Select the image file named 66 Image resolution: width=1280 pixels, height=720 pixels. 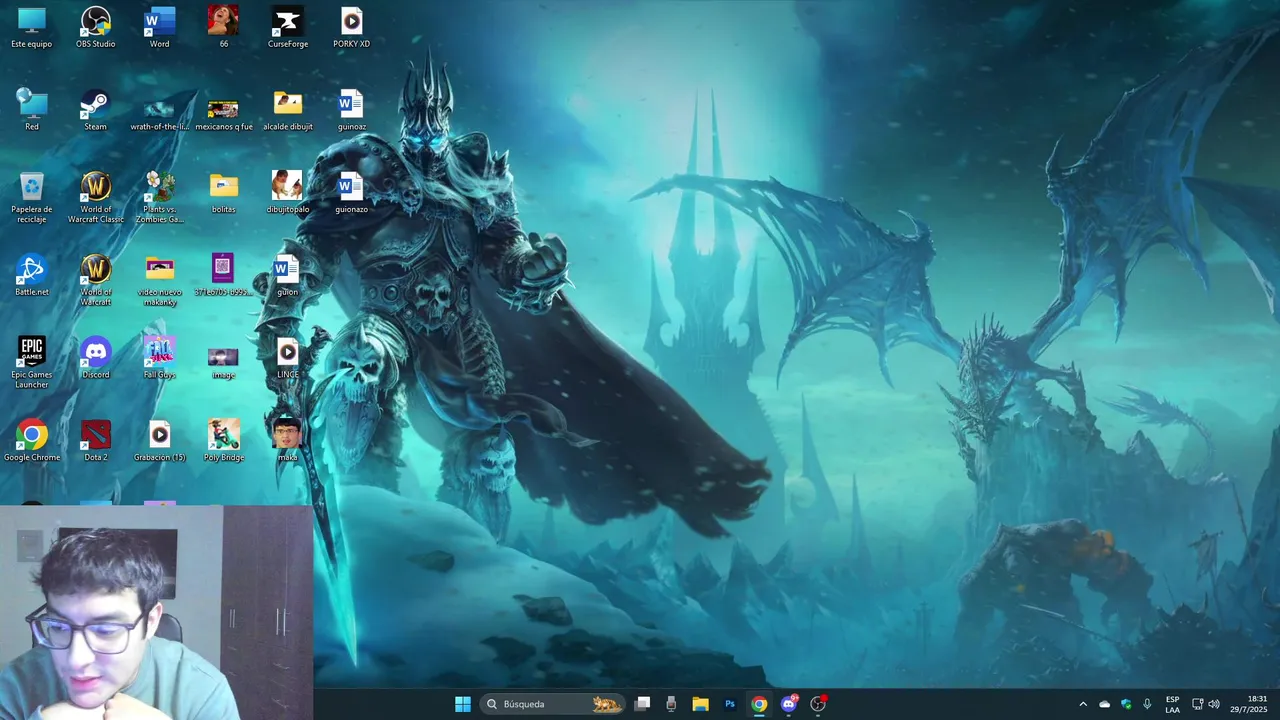point(223,28)
